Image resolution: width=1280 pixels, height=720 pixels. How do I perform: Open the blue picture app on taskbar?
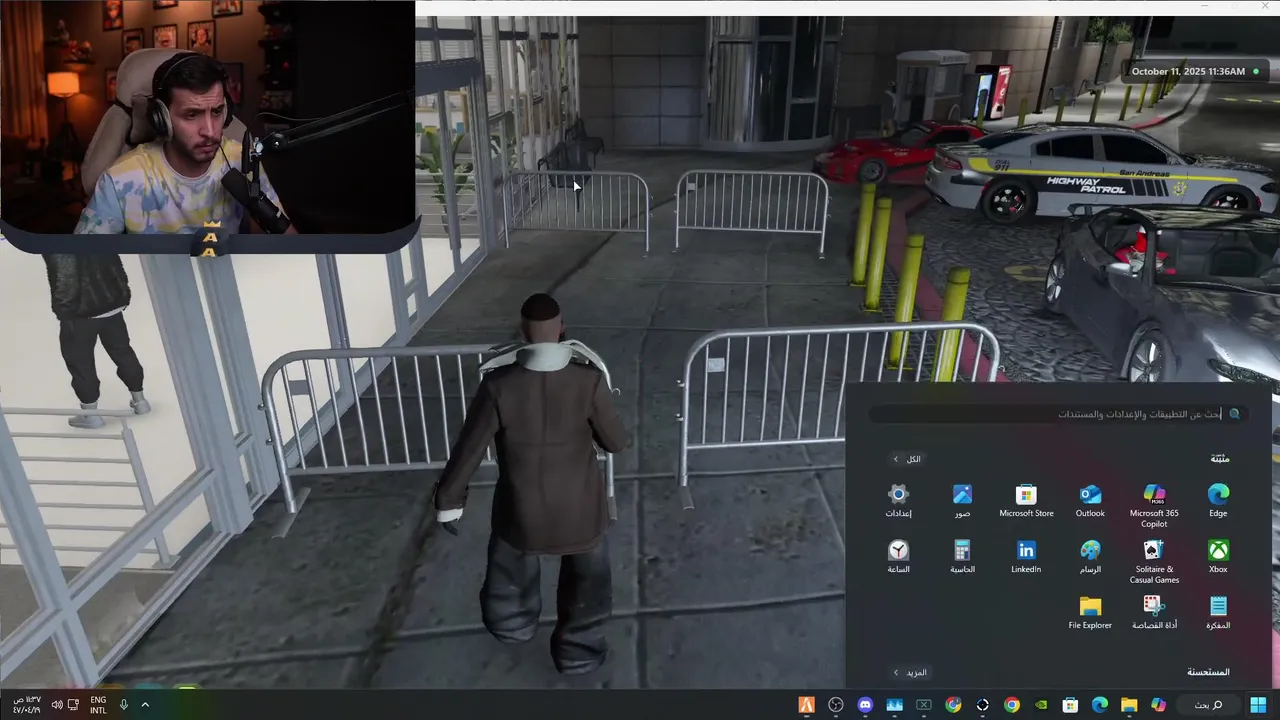(894, 705)
